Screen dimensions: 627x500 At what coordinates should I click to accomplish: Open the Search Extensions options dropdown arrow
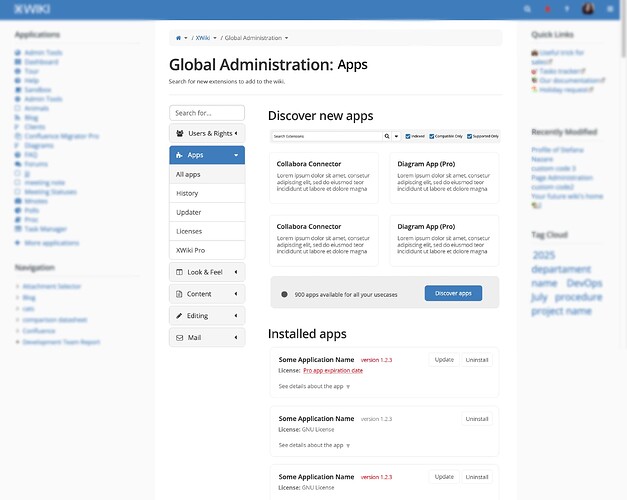coord(396,136)
